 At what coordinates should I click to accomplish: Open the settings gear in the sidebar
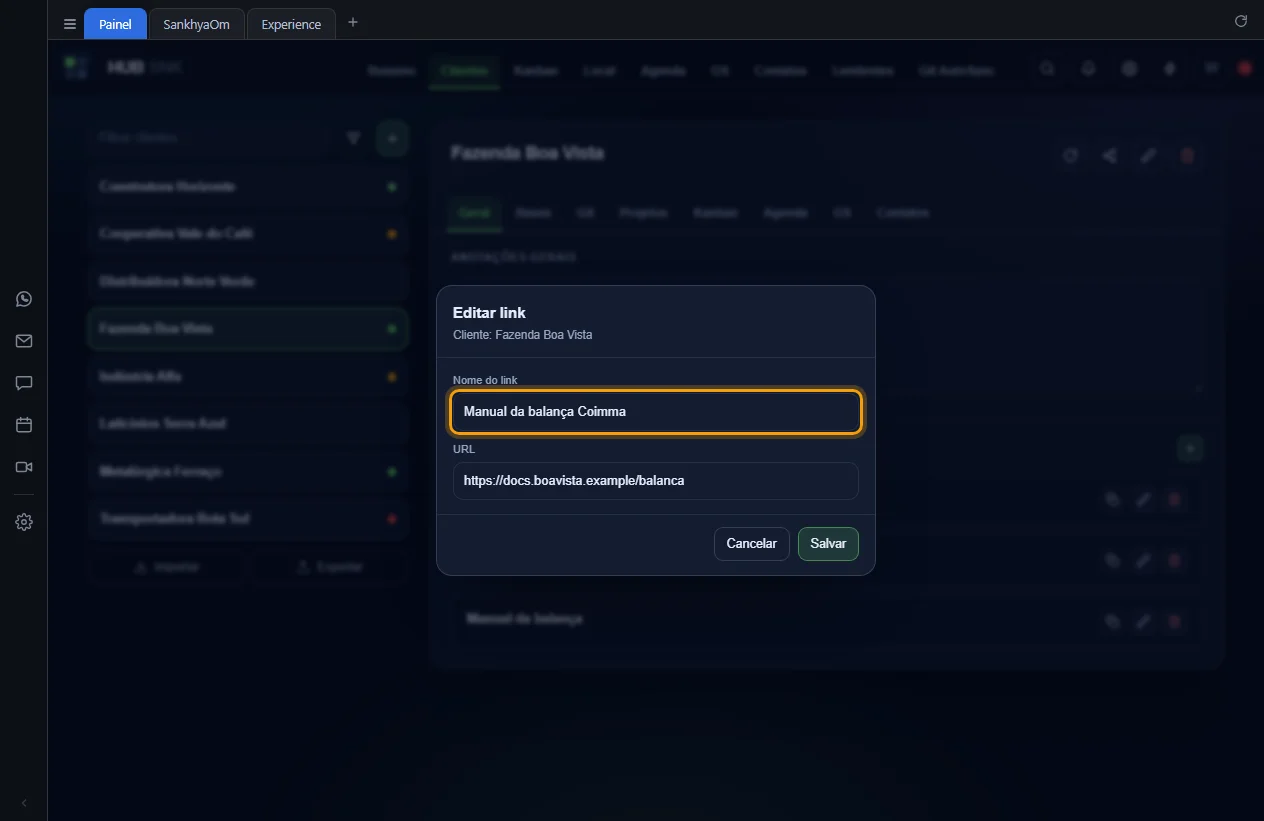pyautogui.click(x=24, y=522)
